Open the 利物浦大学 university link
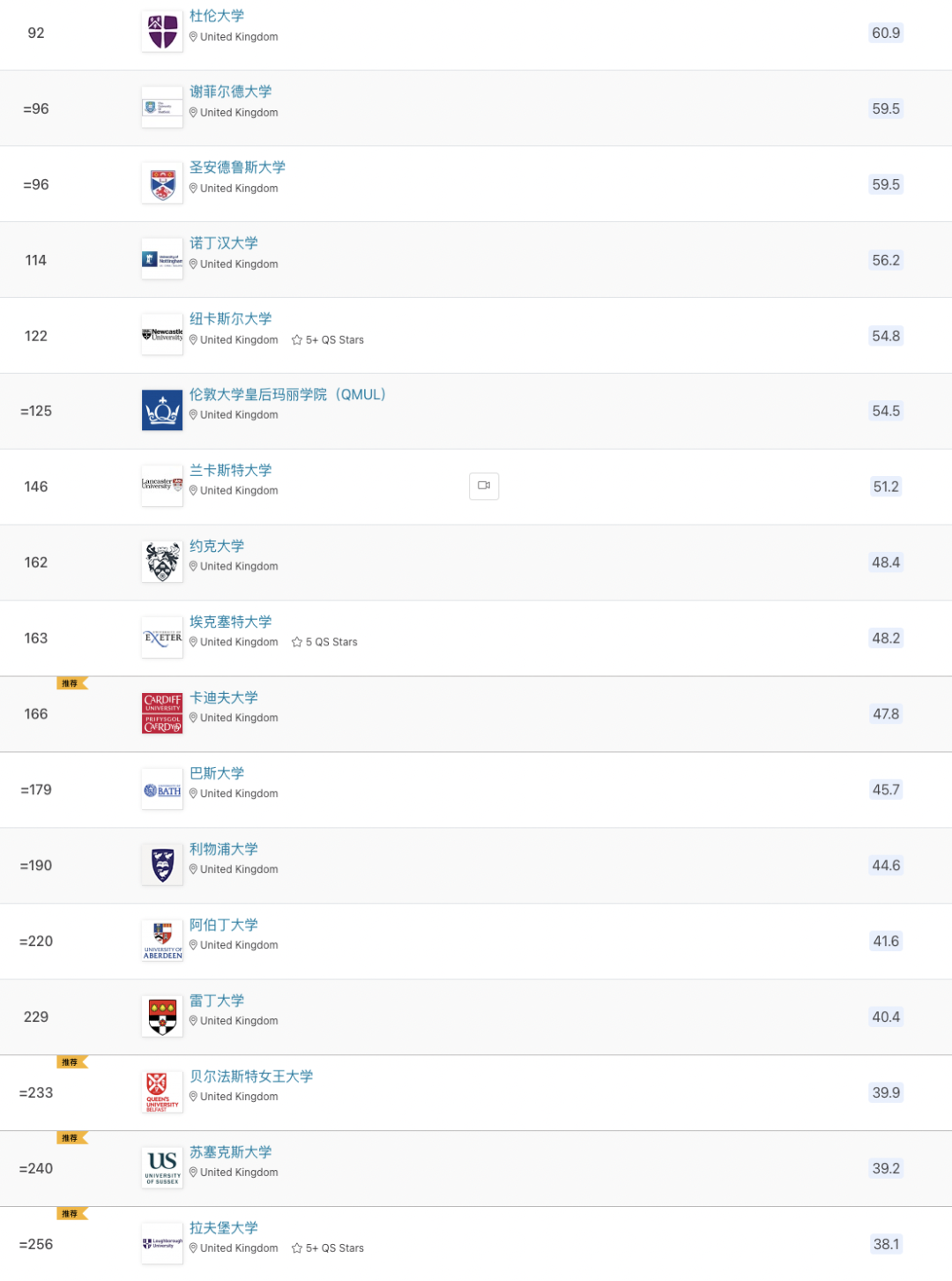Viewport: 952px width, 1281px height. point(224,849)
